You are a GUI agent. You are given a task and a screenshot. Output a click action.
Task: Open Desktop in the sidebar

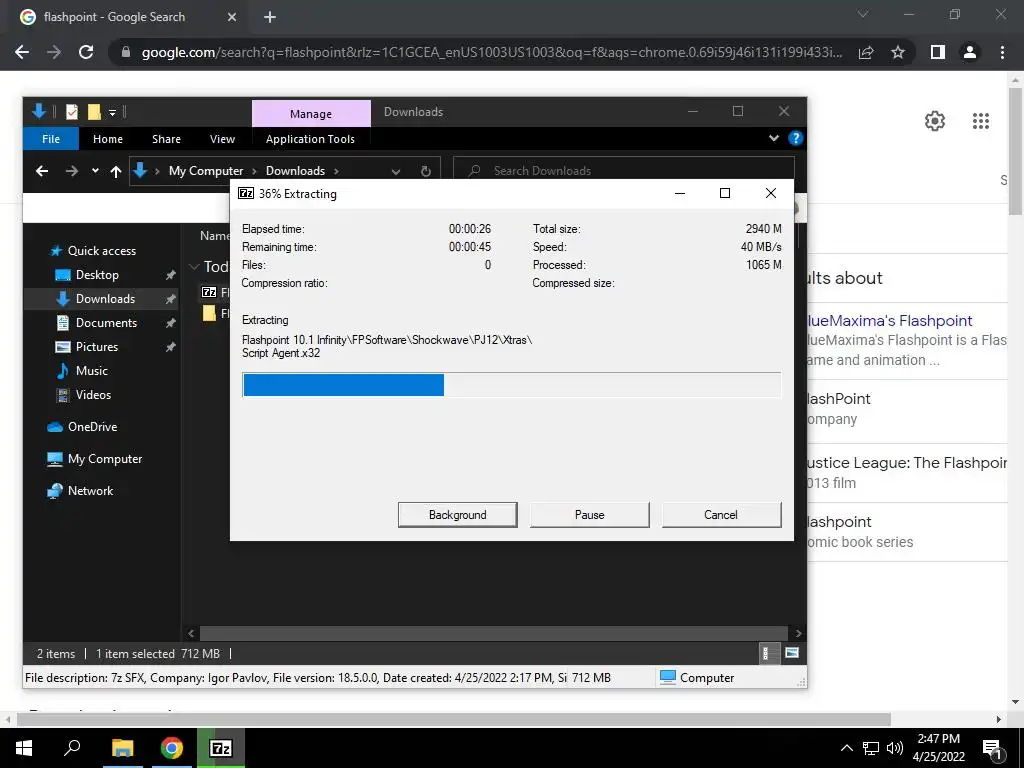[97, 275]
